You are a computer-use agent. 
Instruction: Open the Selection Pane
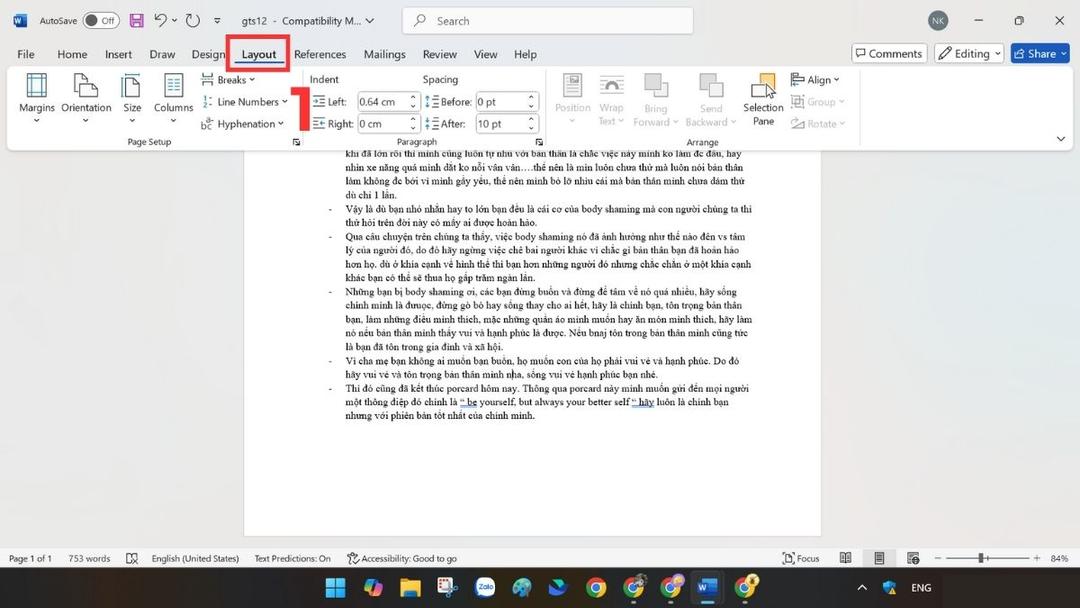[763, 97]
